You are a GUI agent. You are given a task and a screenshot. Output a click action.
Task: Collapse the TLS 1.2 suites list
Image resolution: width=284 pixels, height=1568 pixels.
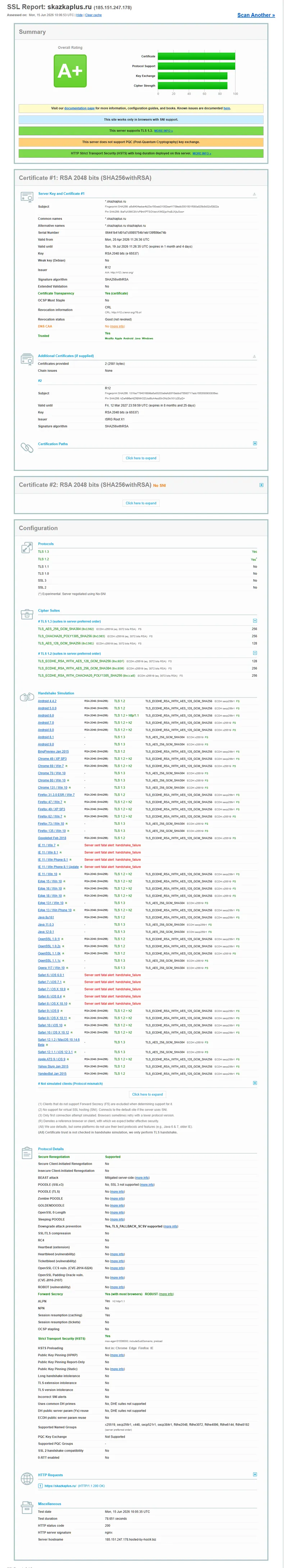point(255,653)
